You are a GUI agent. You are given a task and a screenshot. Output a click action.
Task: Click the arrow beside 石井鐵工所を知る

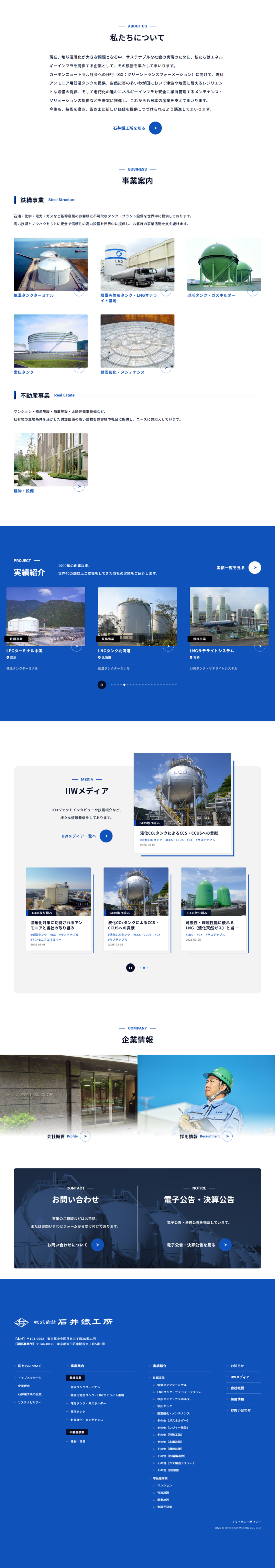(x=155, y=128)
